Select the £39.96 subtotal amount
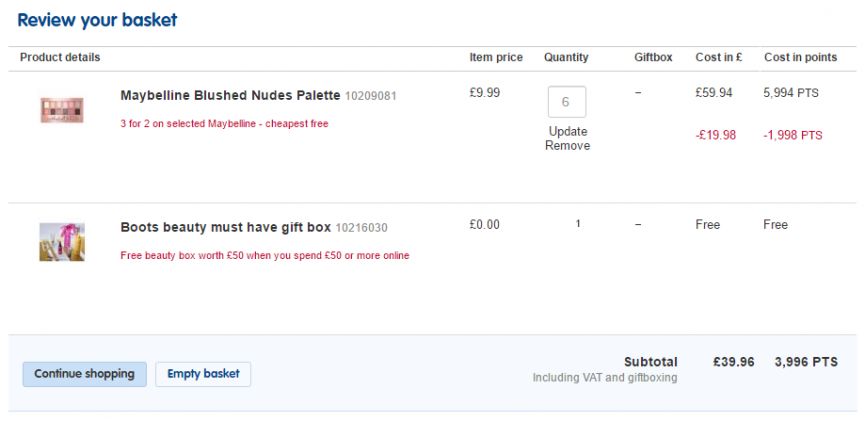Viewport: 865px width, 421px height. point(733,363)
